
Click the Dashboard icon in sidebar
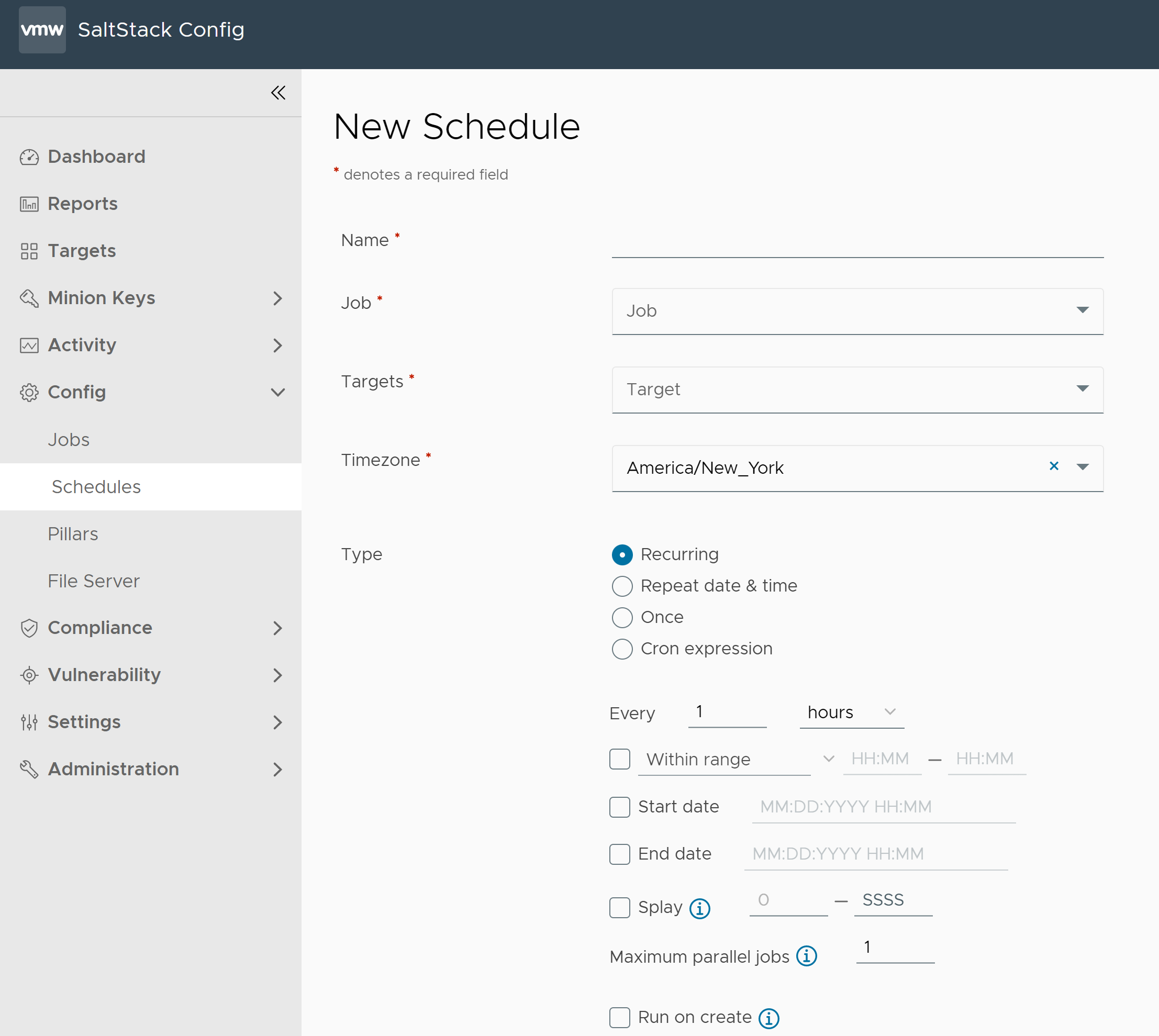pos(27,156)
